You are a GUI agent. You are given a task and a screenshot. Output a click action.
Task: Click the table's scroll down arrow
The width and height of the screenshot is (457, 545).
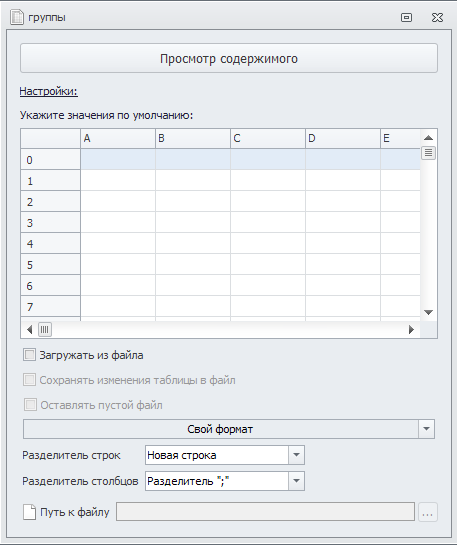click(429, 312)
